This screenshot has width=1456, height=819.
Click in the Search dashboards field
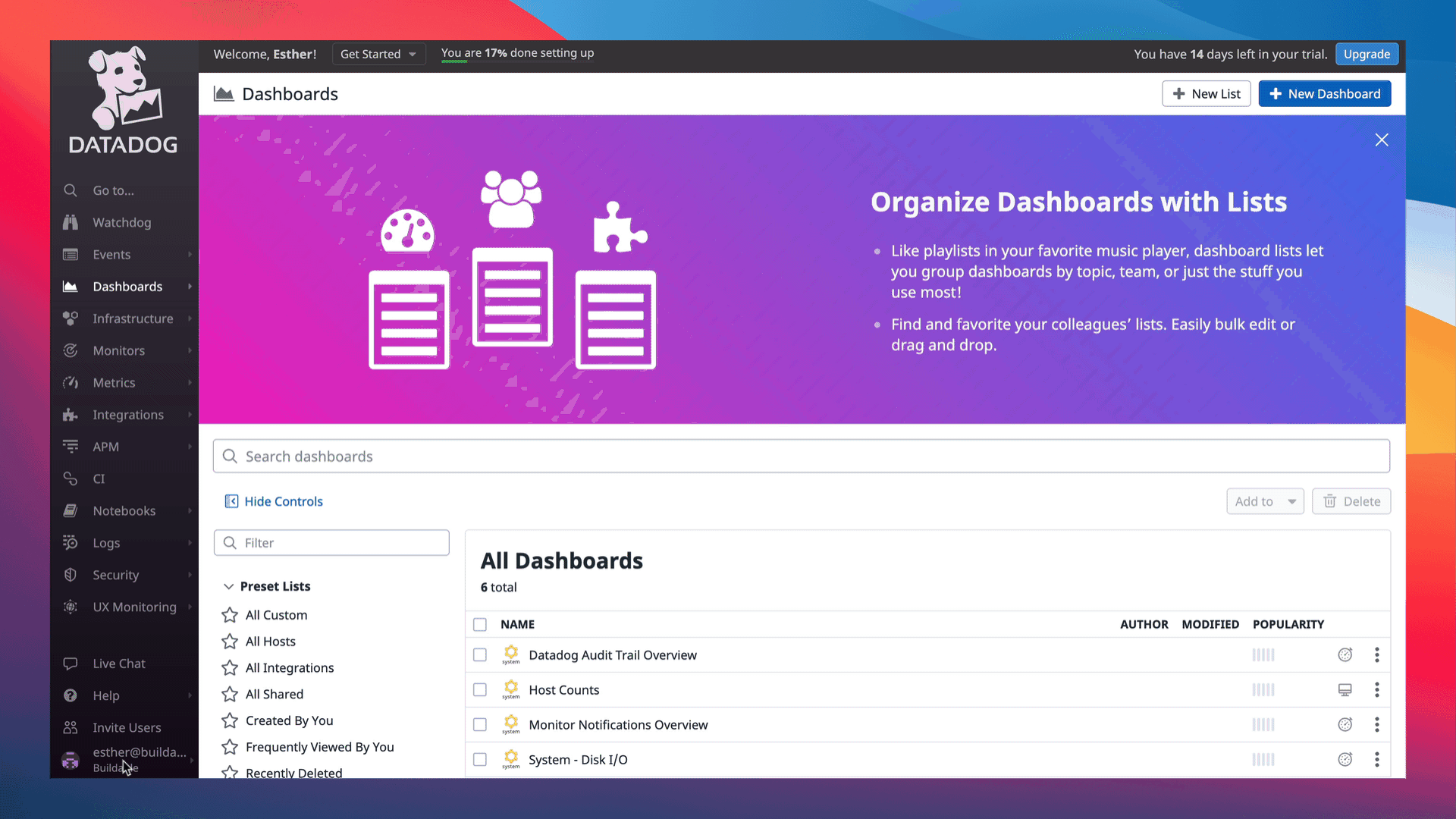[x=801, y=456]
